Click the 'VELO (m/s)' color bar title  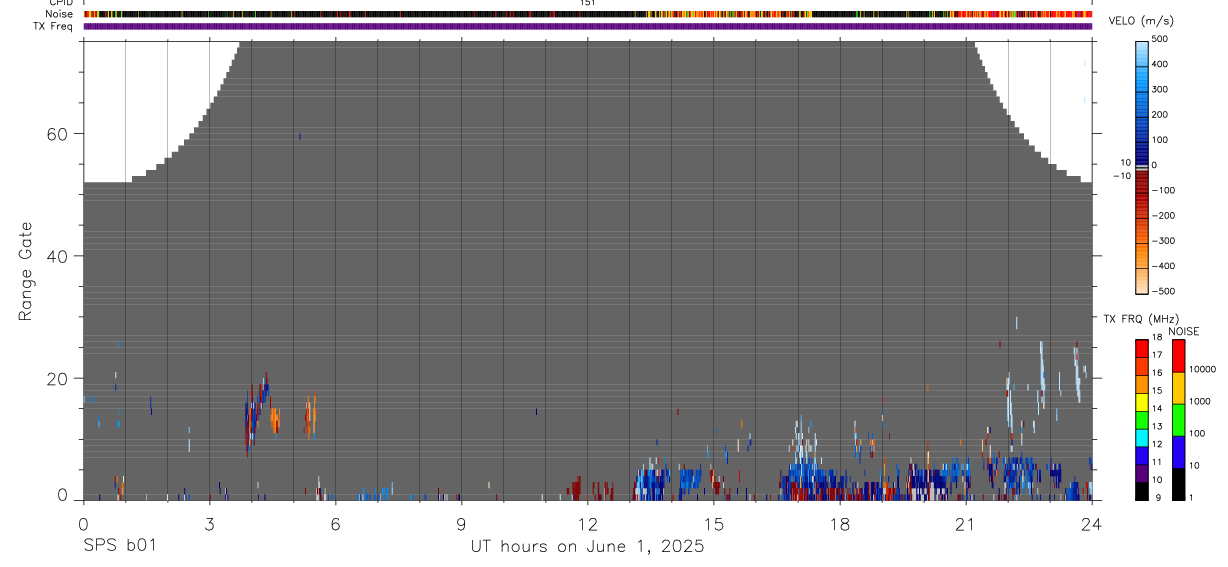[1143, 22]
